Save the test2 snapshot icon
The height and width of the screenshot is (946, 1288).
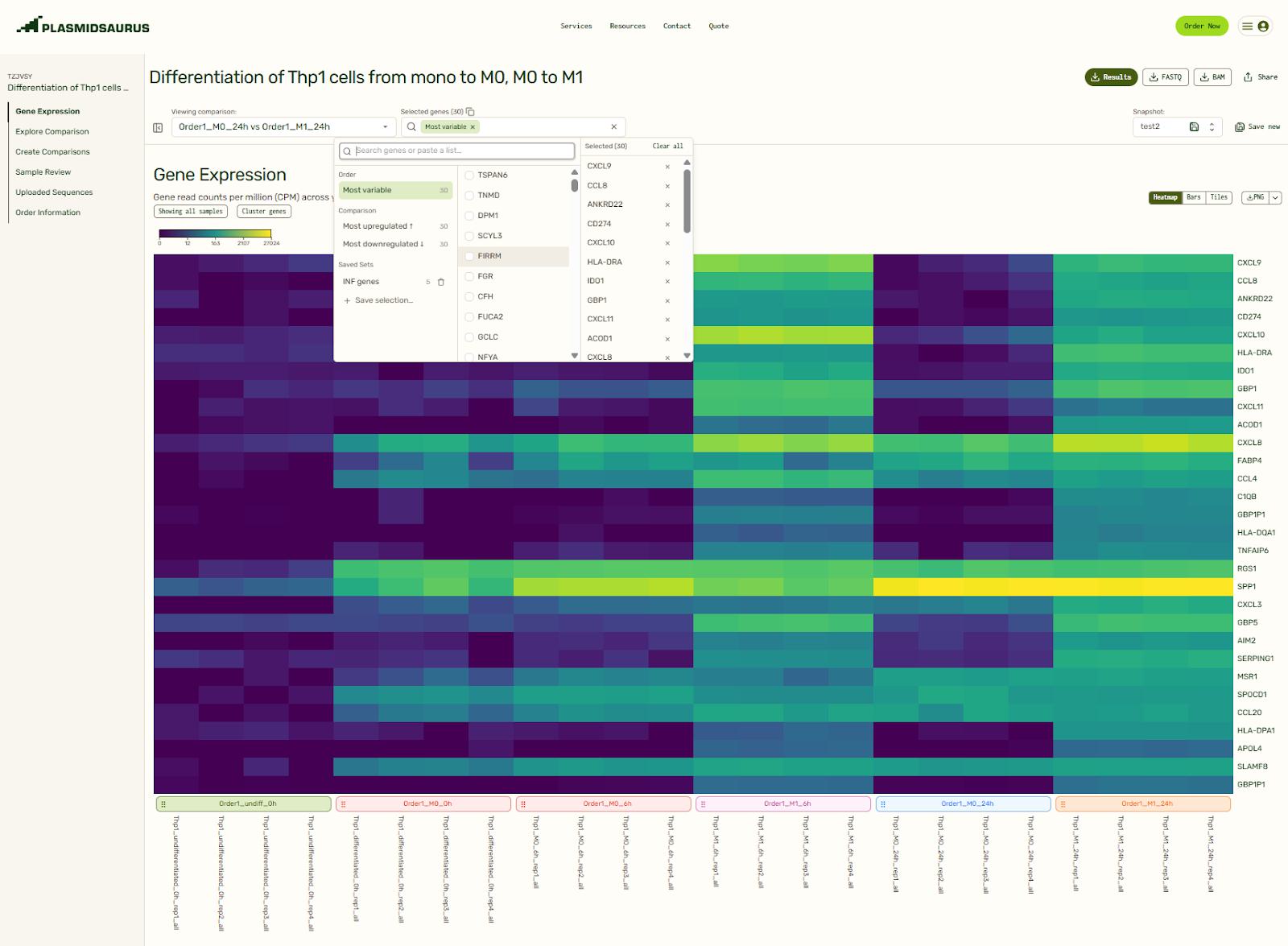(1194, 127)
